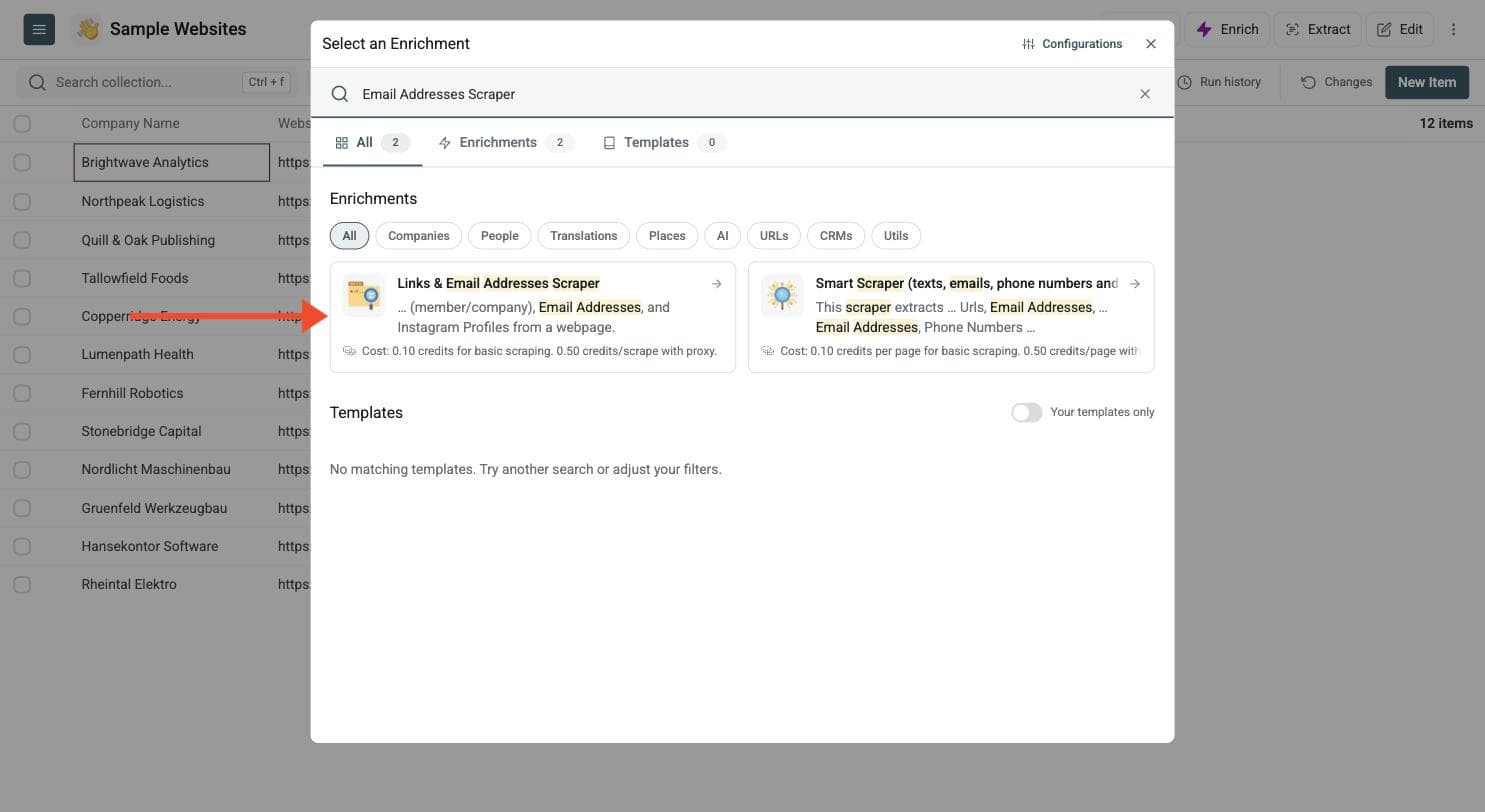Click the Extract button in toolbar

click(1318, 29)
